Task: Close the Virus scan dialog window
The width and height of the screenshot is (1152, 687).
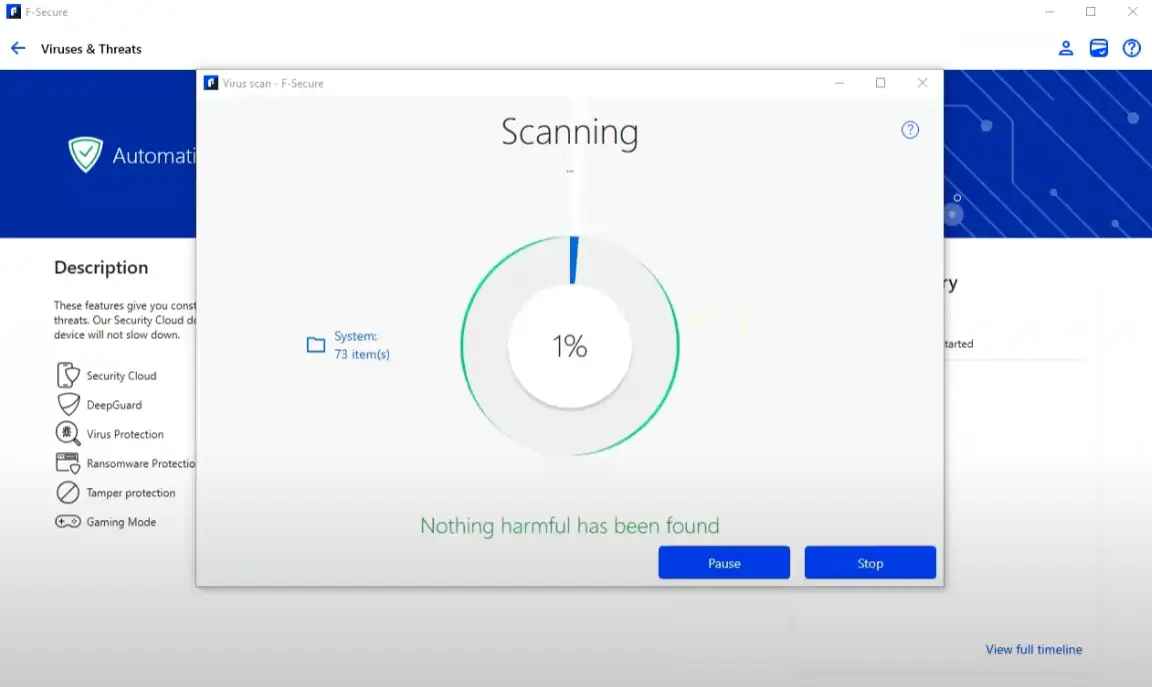Action: [x=922, y=83]
